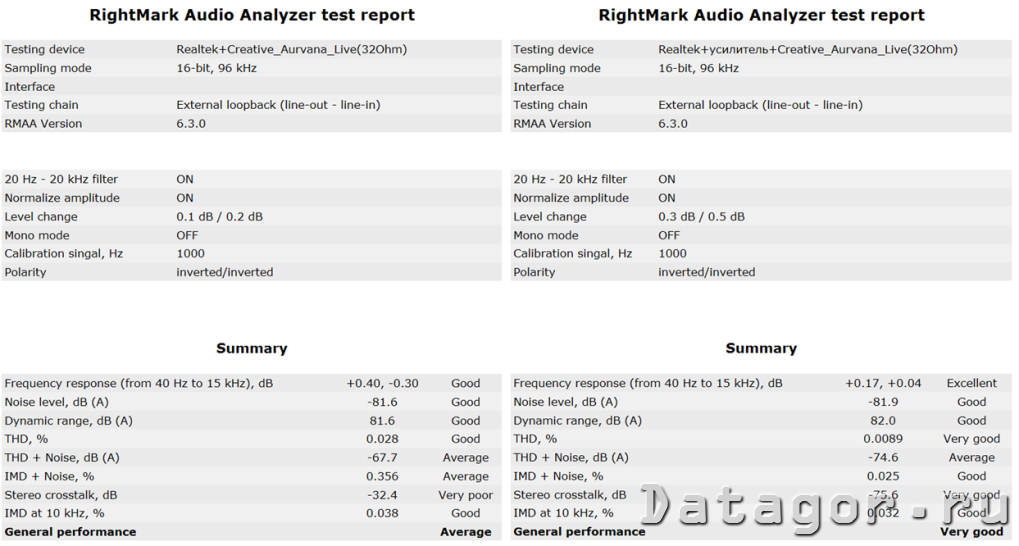Click the 'Very poor' crosstalk rating
Image resolution: width=1019 pixels, height=546 pixels.
pyautogui.click(x=465, y=495)
